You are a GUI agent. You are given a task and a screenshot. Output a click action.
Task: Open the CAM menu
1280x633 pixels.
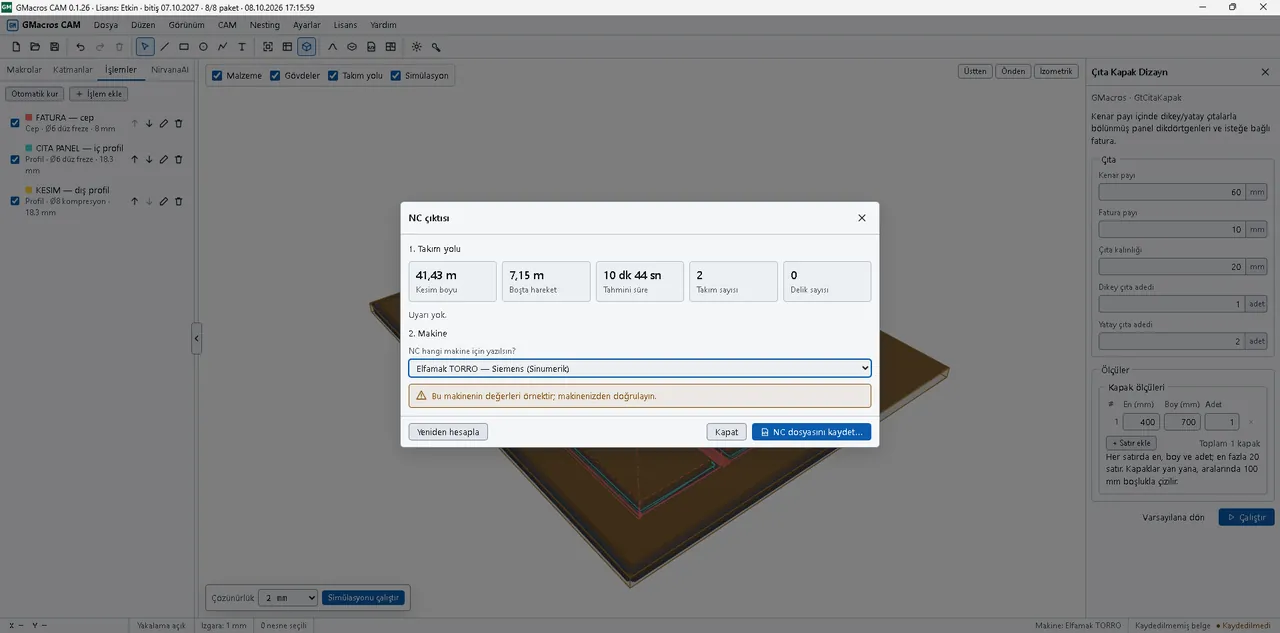pos(227,25)
